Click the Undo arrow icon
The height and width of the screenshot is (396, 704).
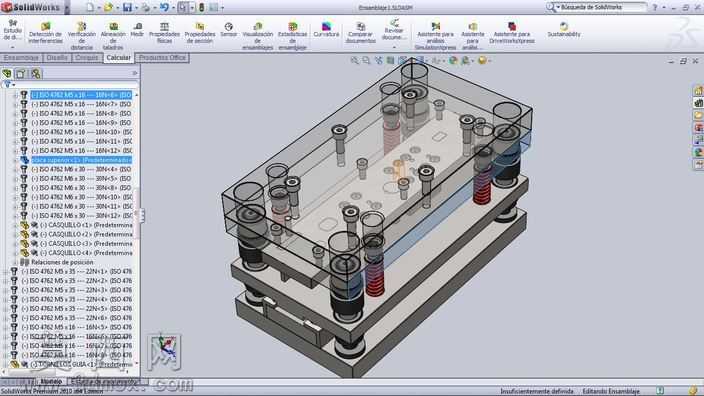pyautogui.click(x=164, y=7)
